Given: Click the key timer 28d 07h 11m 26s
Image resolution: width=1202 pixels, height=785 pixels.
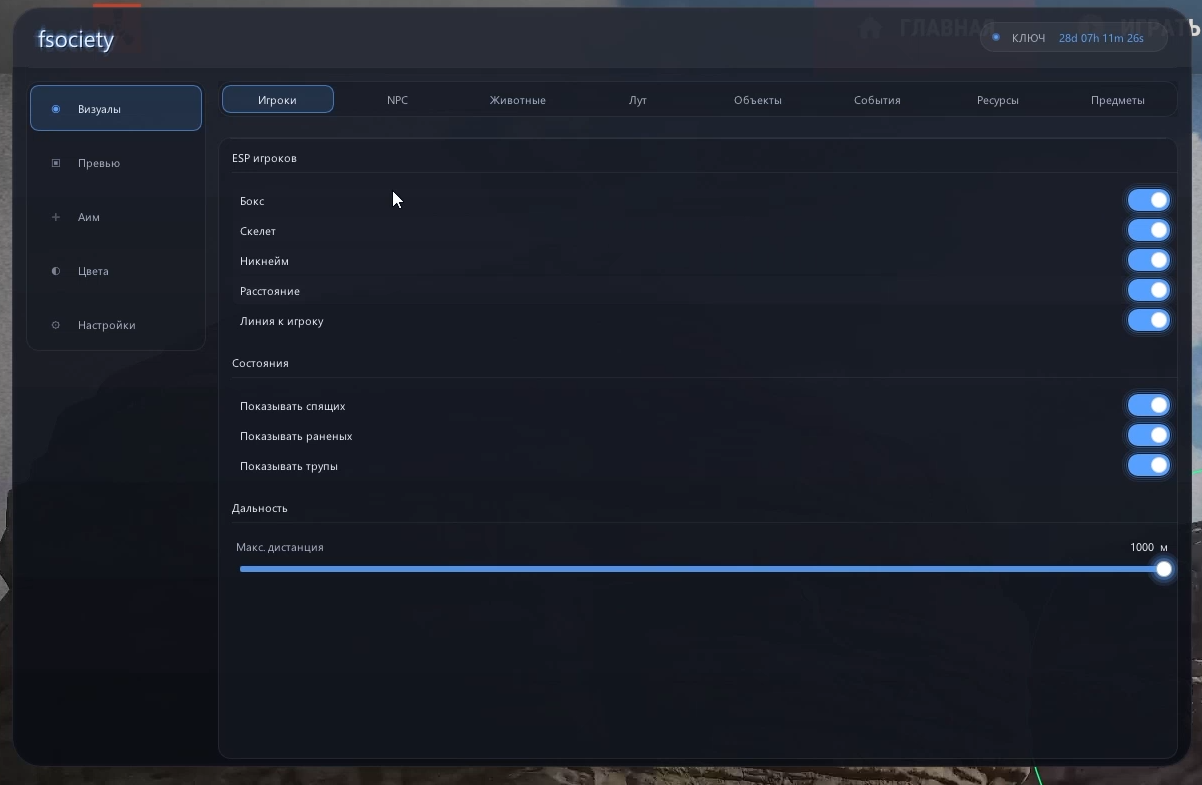Looking at the screenshot, I should coord(1101,38).
